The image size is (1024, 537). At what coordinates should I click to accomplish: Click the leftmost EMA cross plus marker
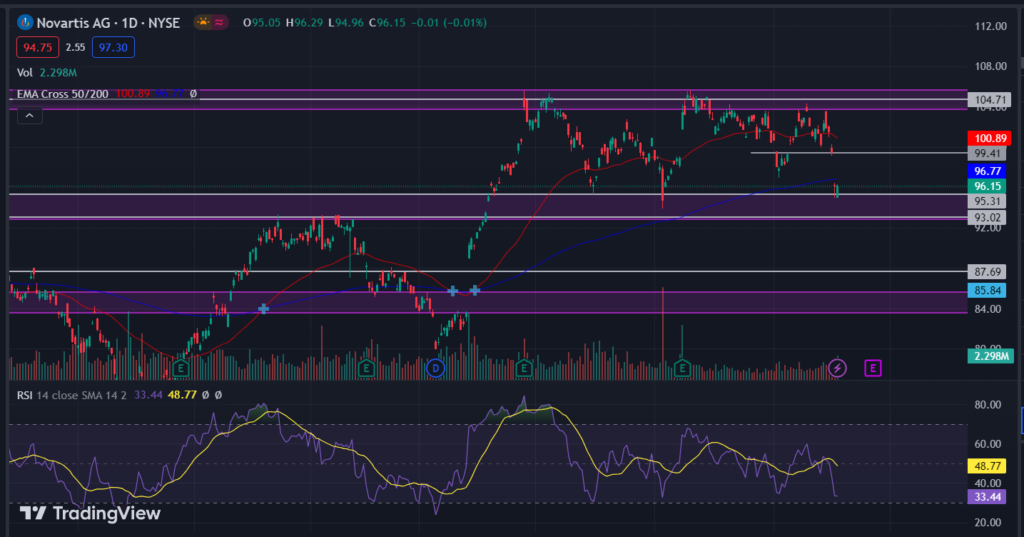(263, 308)
